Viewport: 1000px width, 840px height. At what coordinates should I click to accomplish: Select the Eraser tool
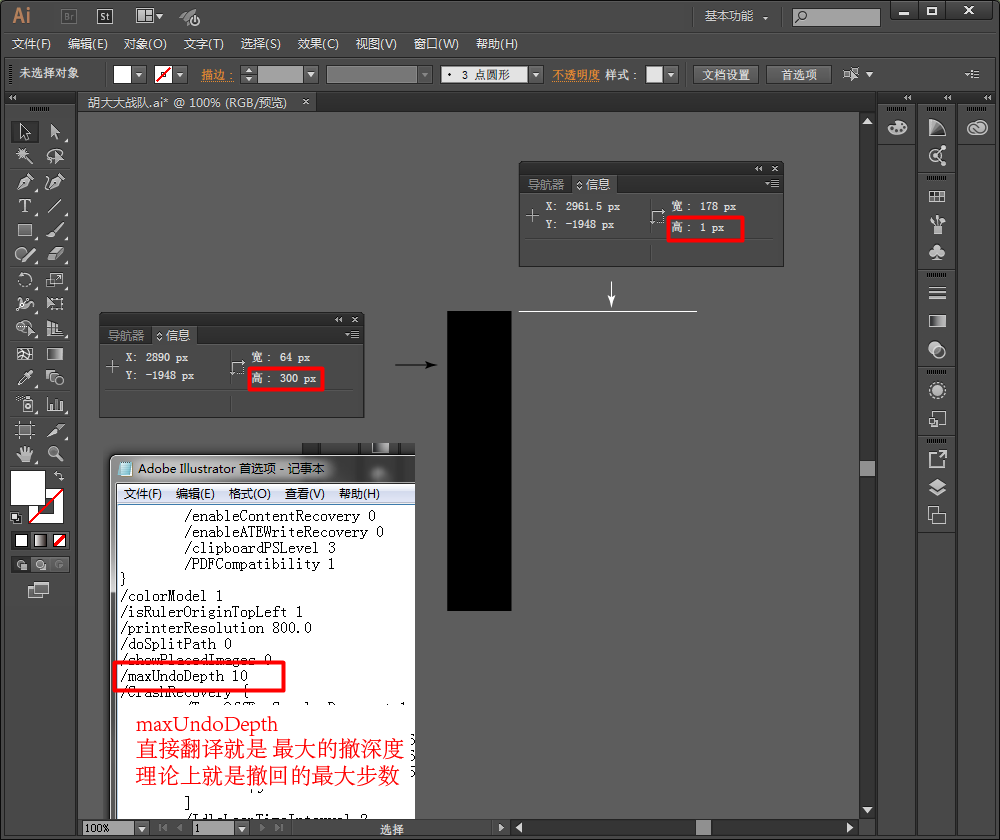pyautogui.click(x=55, y=254)
